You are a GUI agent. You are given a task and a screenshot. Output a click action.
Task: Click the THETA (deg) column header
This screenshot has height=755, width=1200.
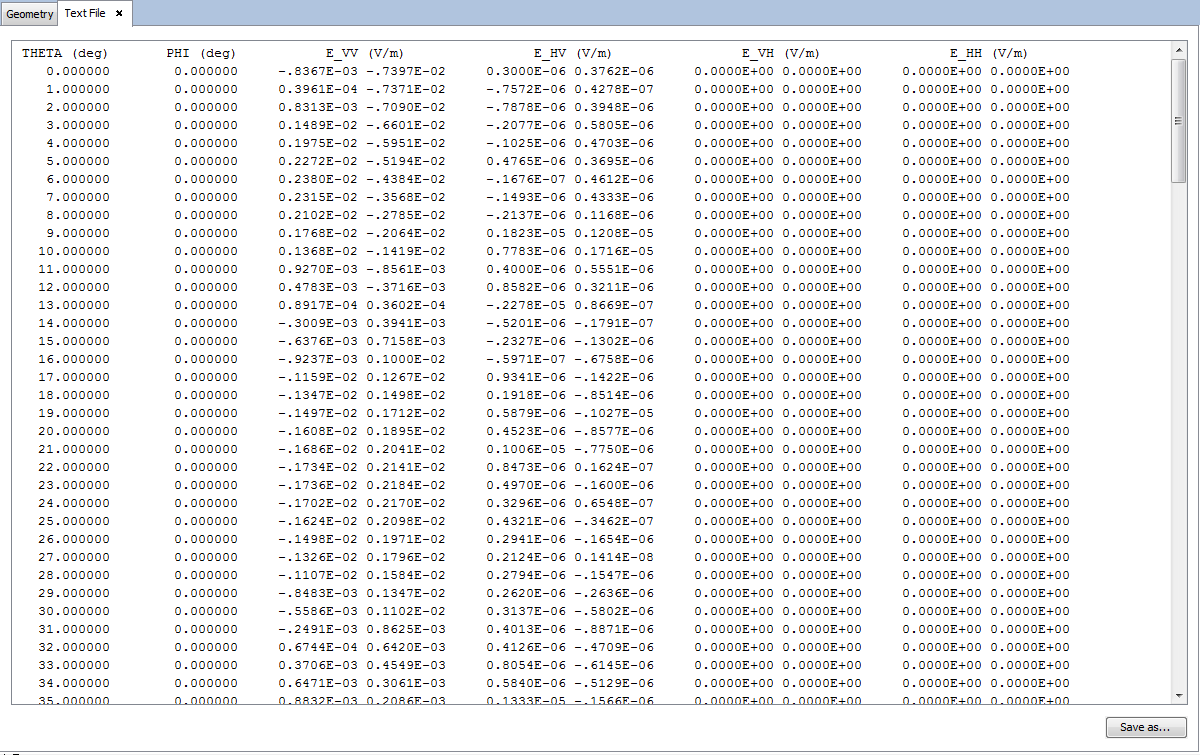[x=65, y=53]
